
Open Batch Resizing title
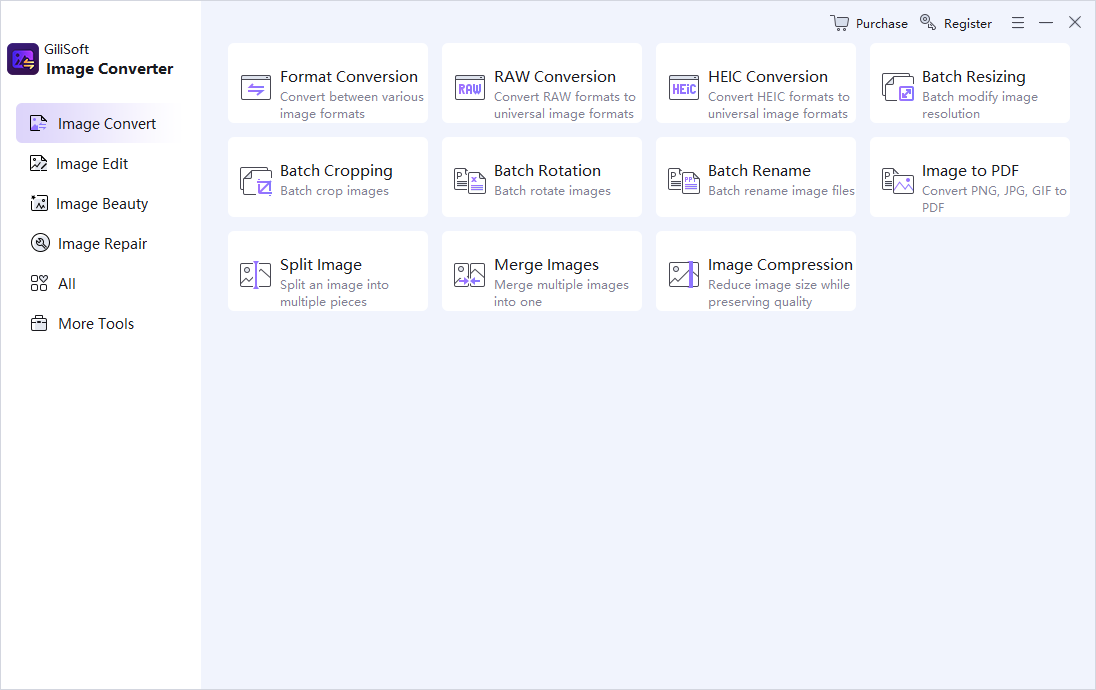pyautogui.click(x=974, y=77)
